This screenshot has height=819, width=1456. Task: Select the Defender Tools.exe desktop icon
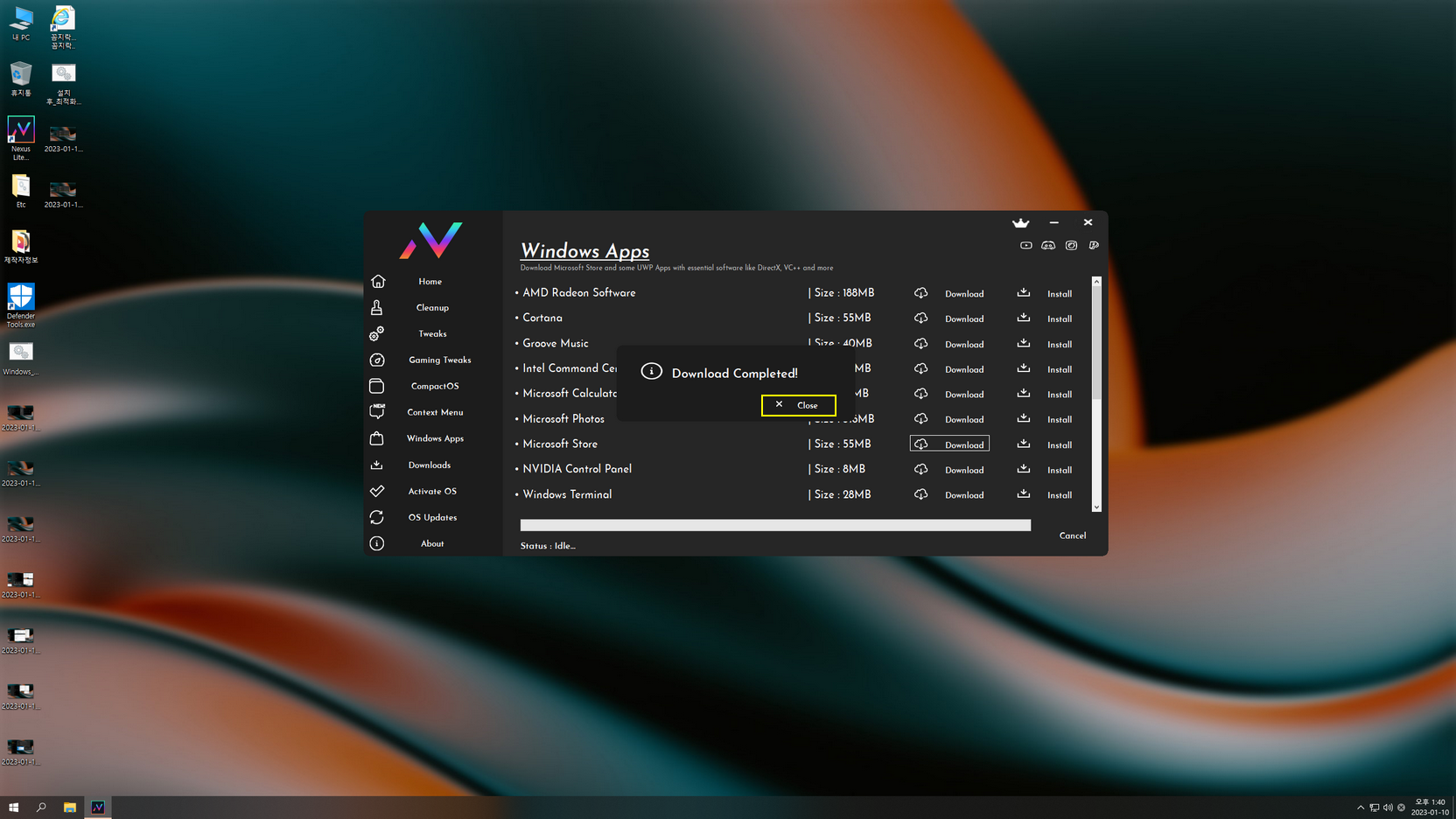coord(21,305)
